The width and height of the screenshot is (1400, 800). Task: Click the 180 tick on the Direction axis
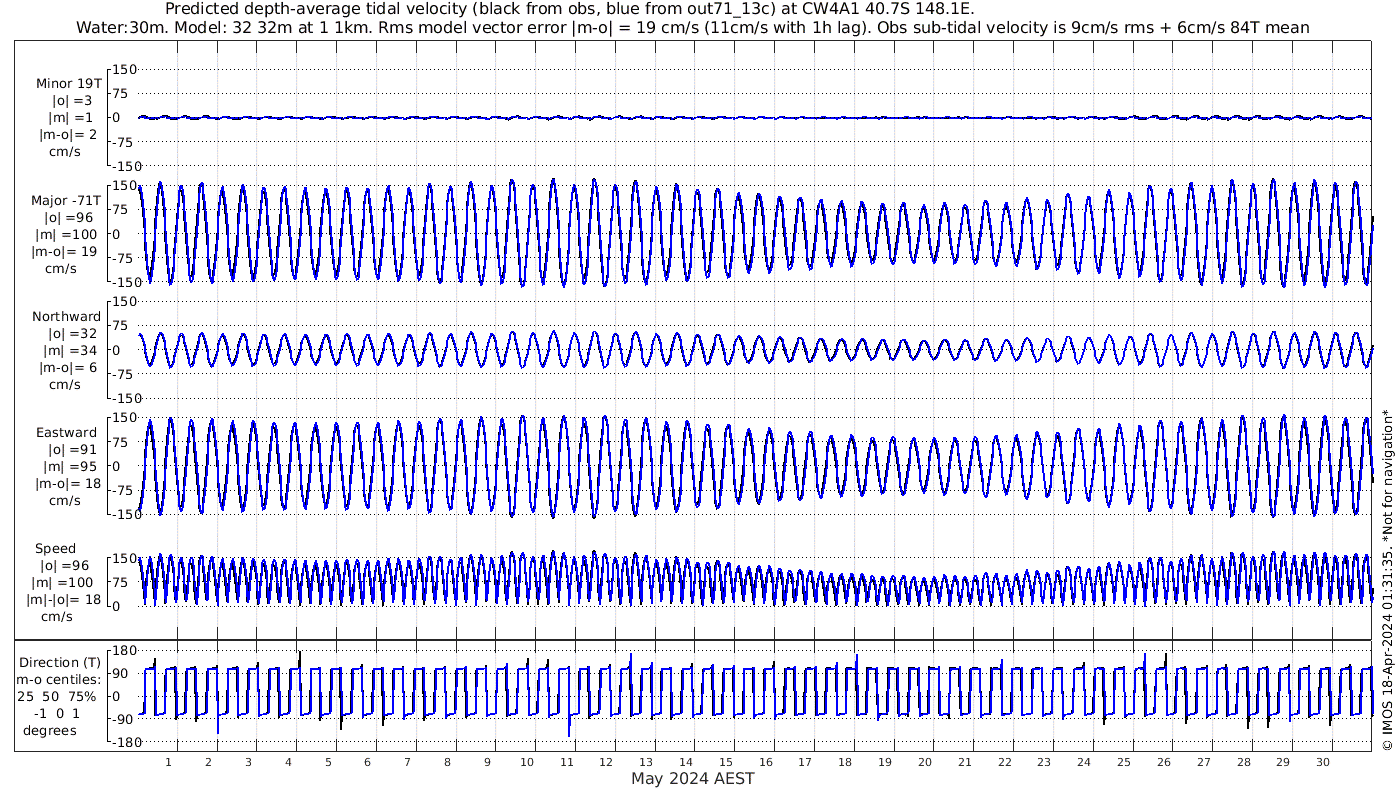tap(121, 650)
